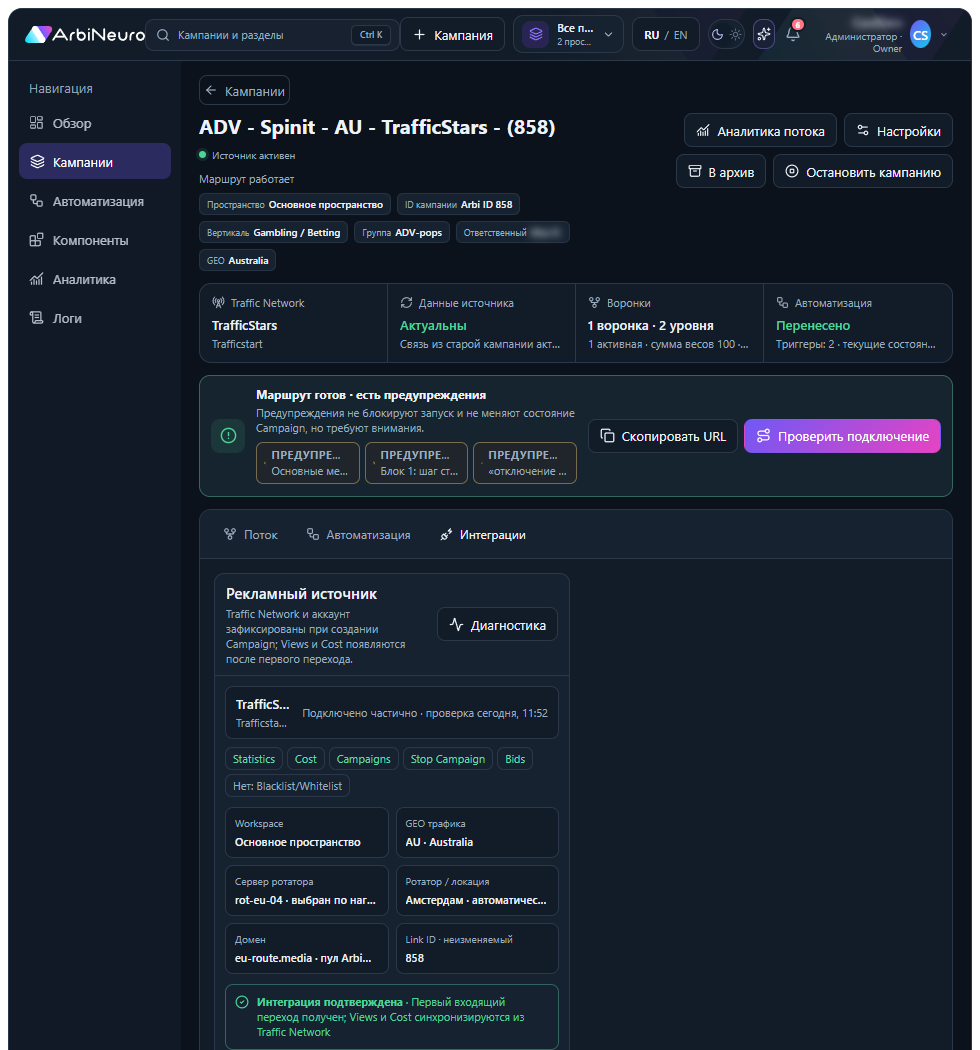Click Остановить кампанию

point(863,172)
